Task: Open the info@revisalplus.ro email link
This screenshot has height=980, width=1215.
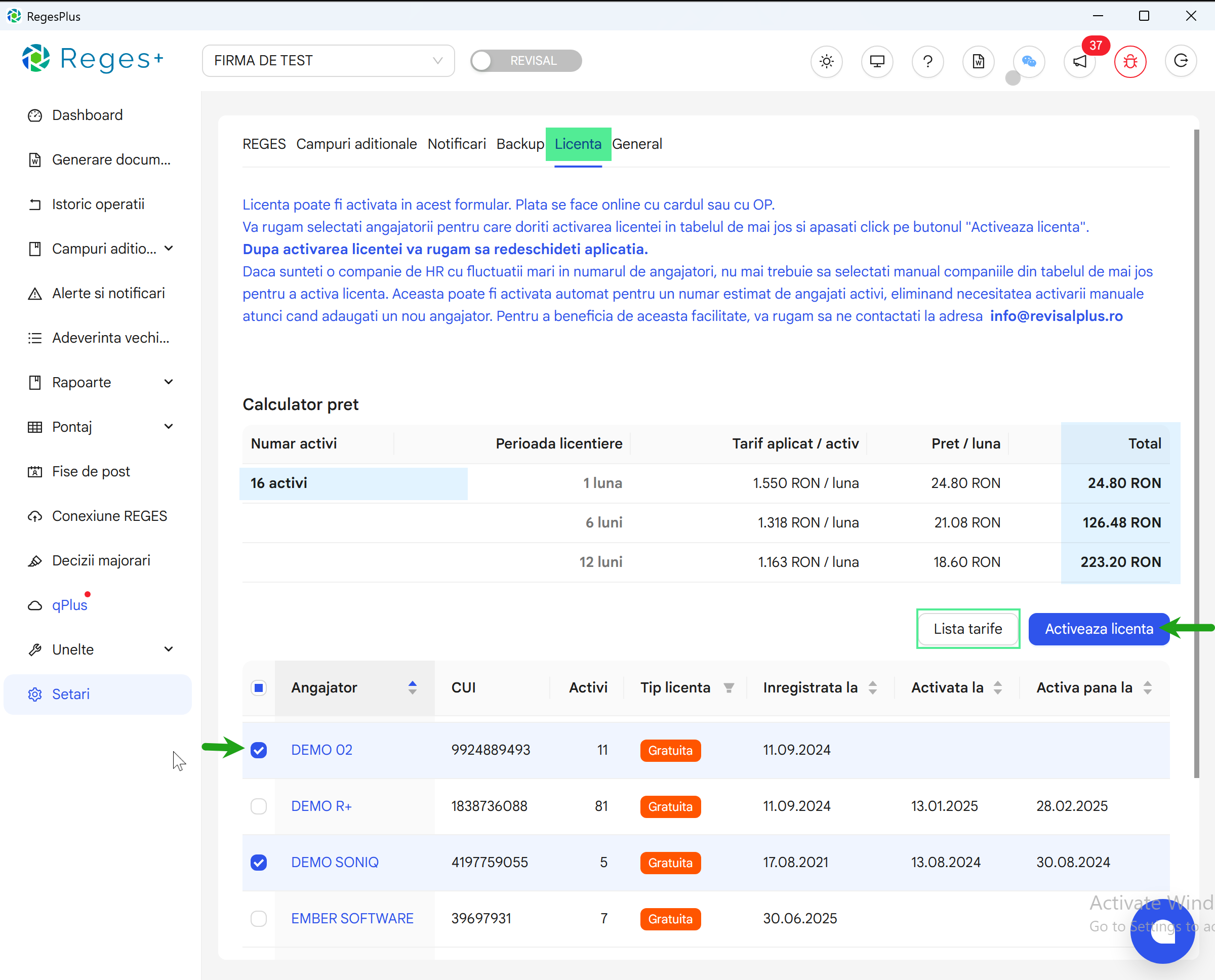Action: coord(1057,316)
